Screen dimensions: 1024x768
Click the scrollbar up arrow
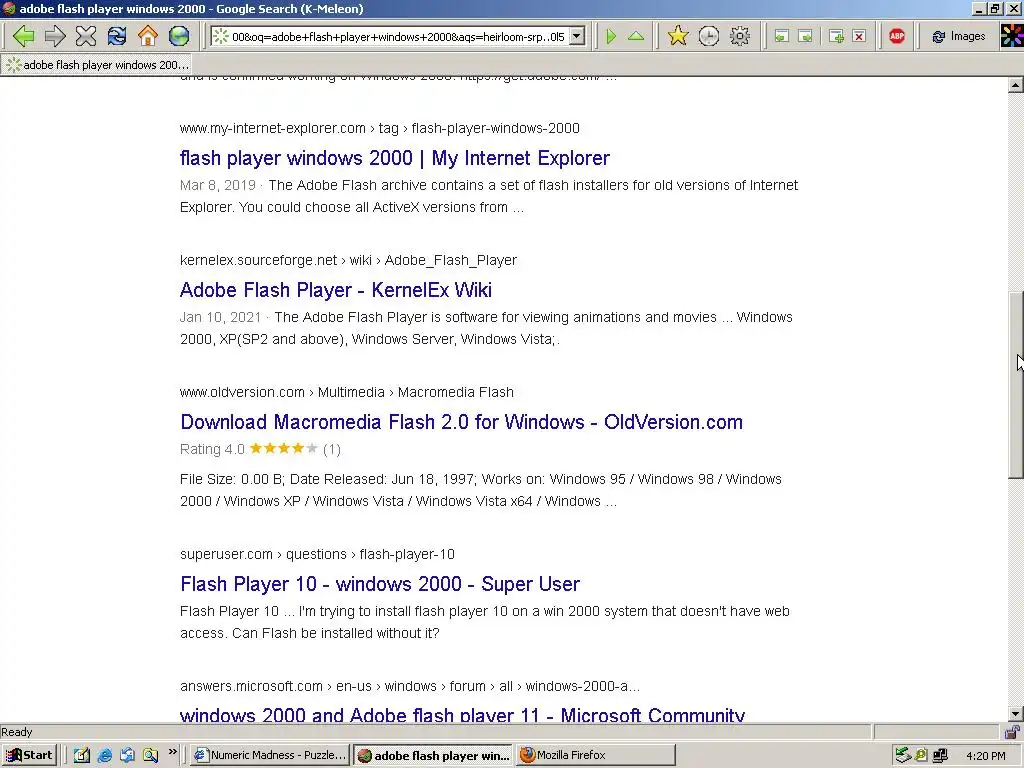(x=1016, y=85)
